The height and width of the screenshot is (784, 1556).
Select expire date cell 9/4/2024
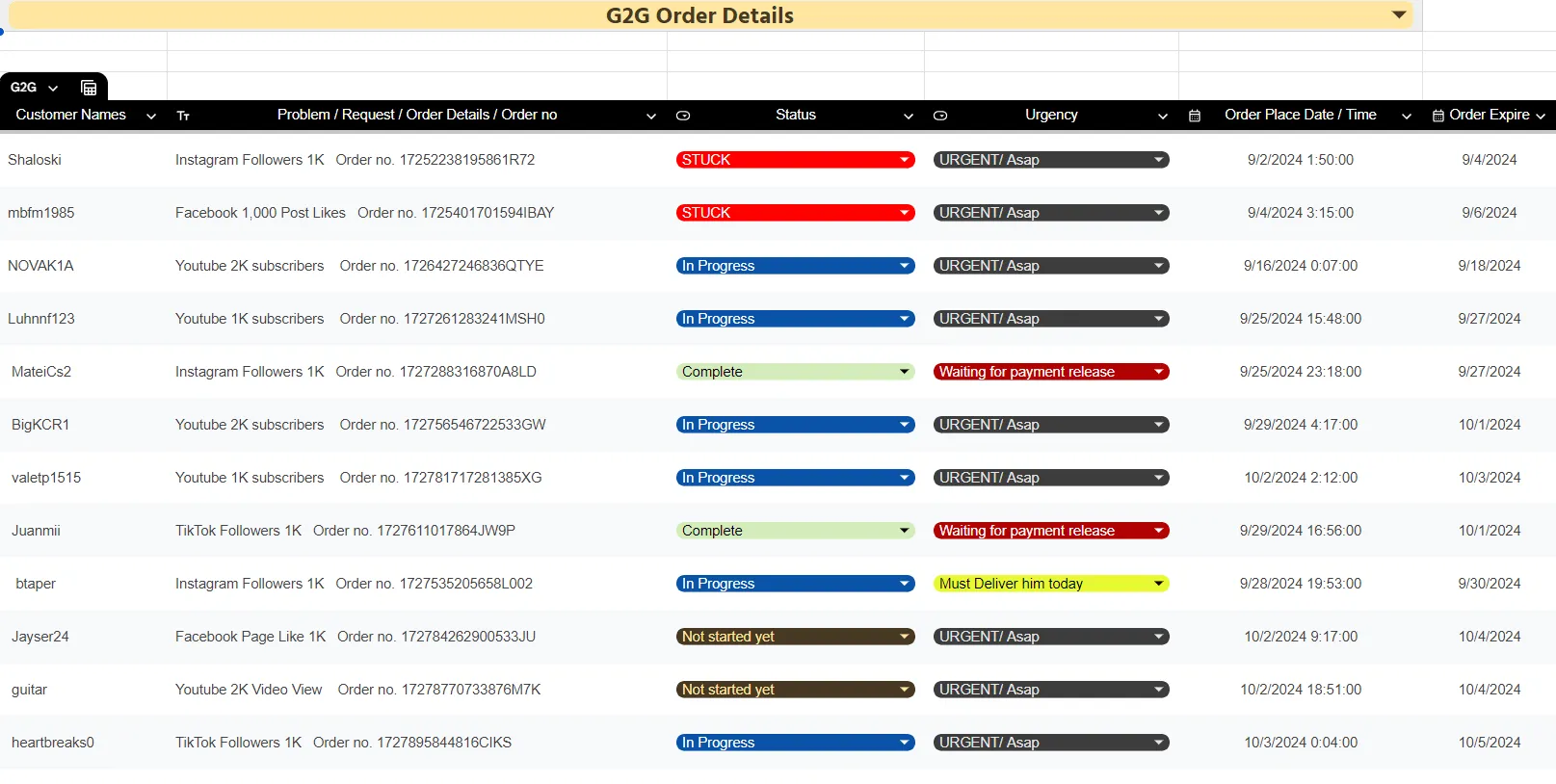1490,160
